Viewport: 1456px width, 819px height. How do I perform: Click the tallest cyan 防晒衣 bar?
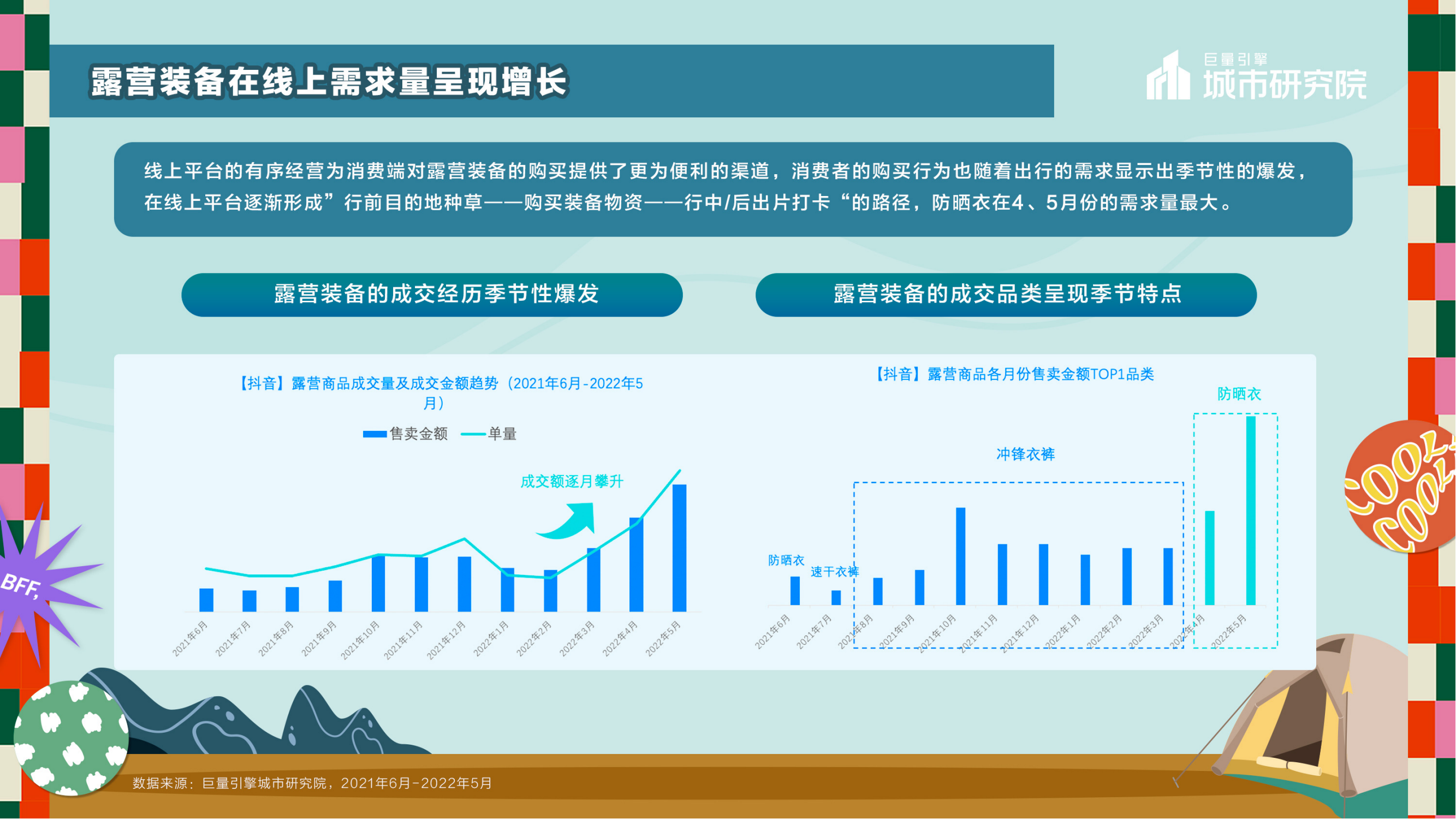[x=1251, y=511]
